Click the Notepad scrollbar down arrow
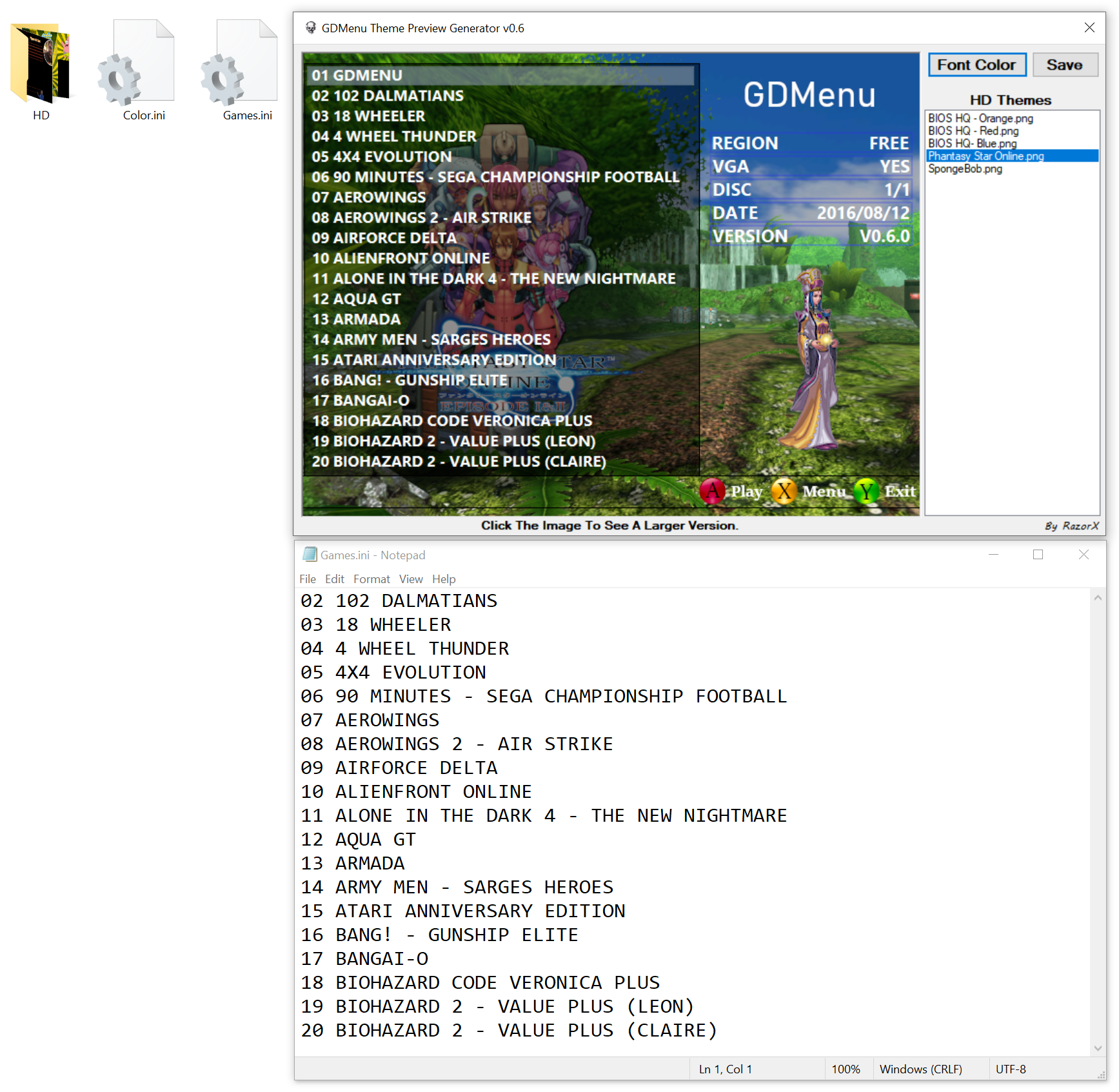 coord(1098,1048)
